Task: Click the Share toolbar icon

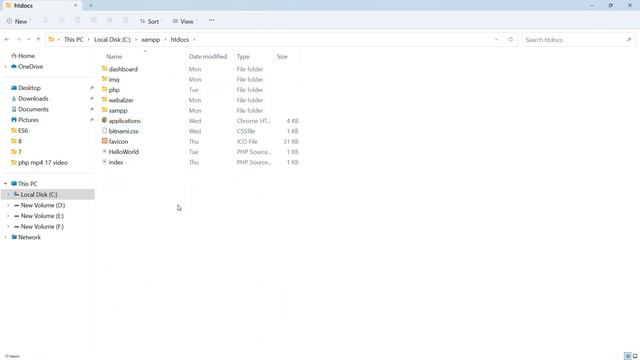Action: (109, 21)
